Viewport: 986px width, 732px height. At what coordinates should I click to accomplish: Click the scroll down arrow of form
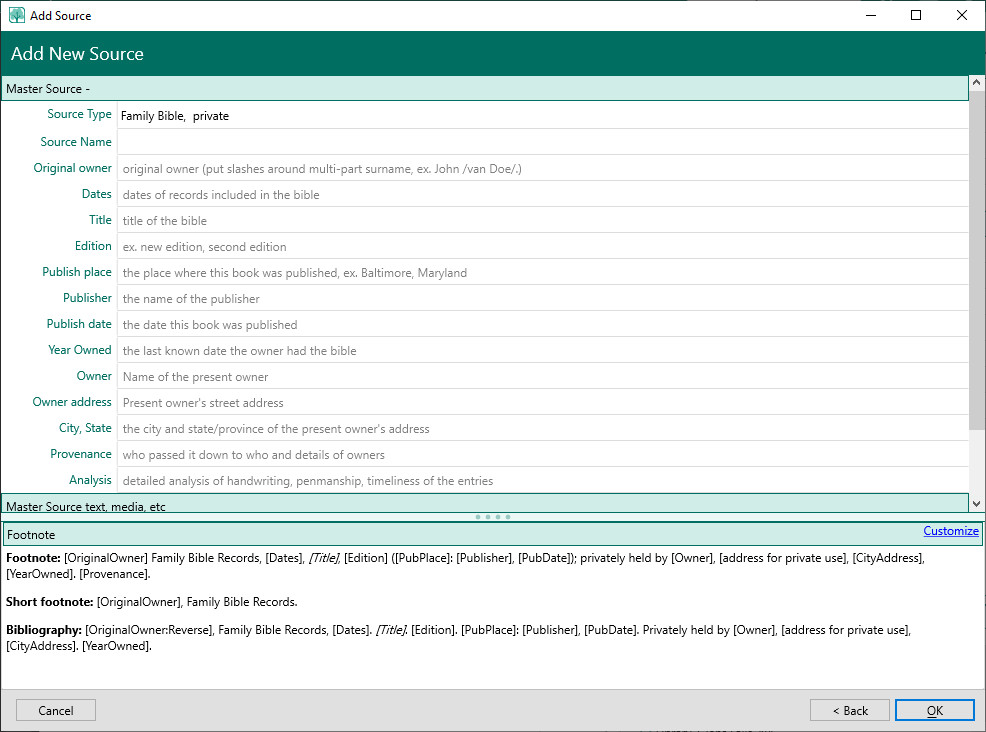(977, 503)
